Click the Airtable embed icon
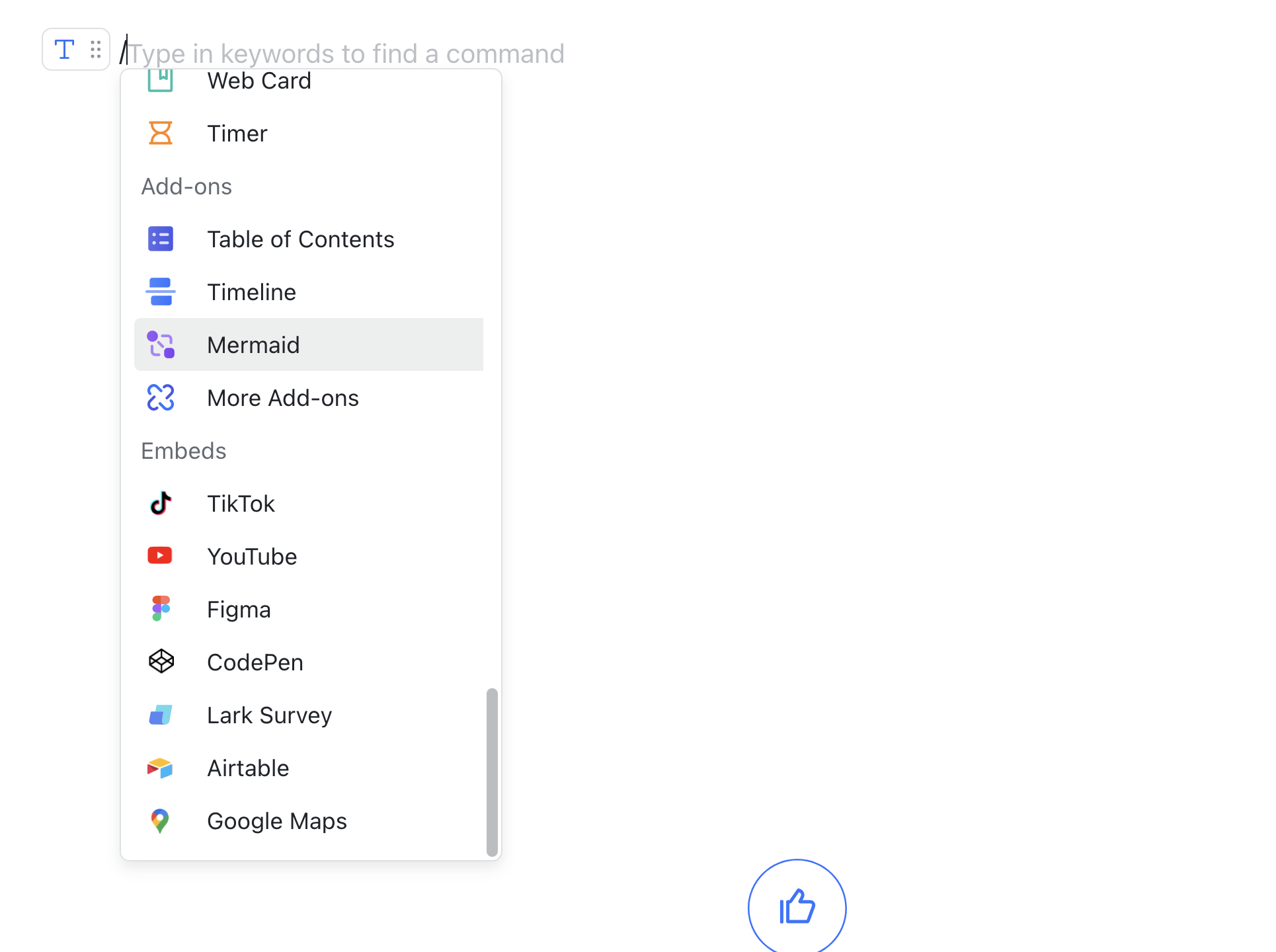 point(160,768)
